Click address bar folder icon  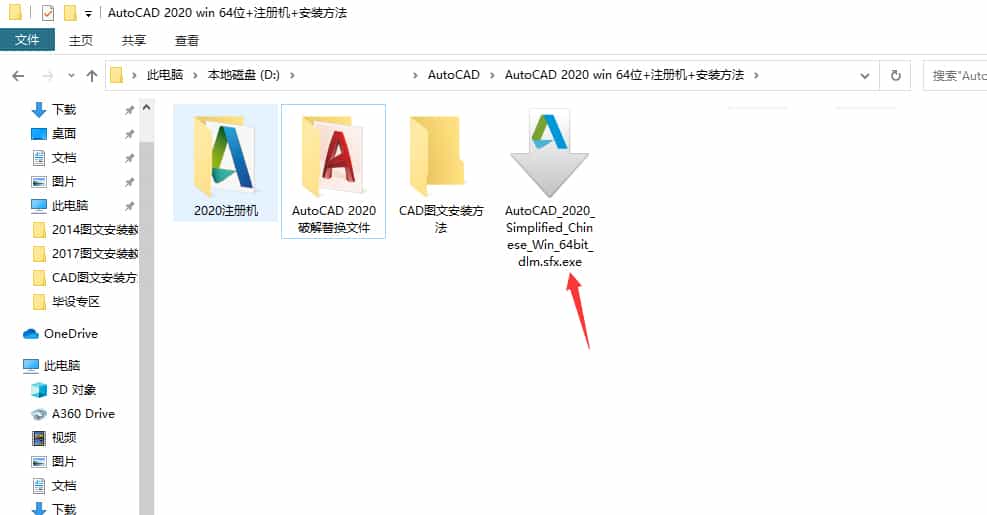click(116, 76)
